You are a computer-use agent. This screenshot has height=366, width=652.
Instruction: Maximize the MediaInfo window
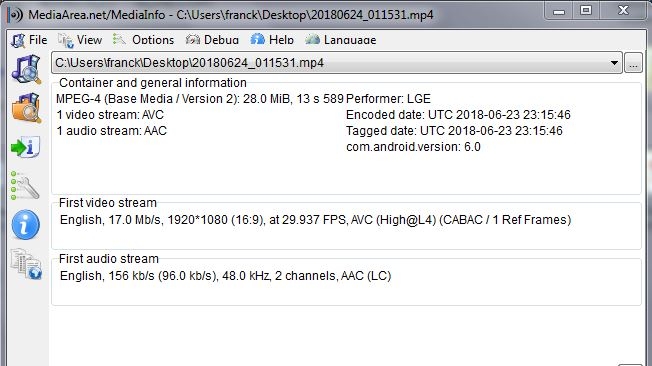[x=586, y=10]
